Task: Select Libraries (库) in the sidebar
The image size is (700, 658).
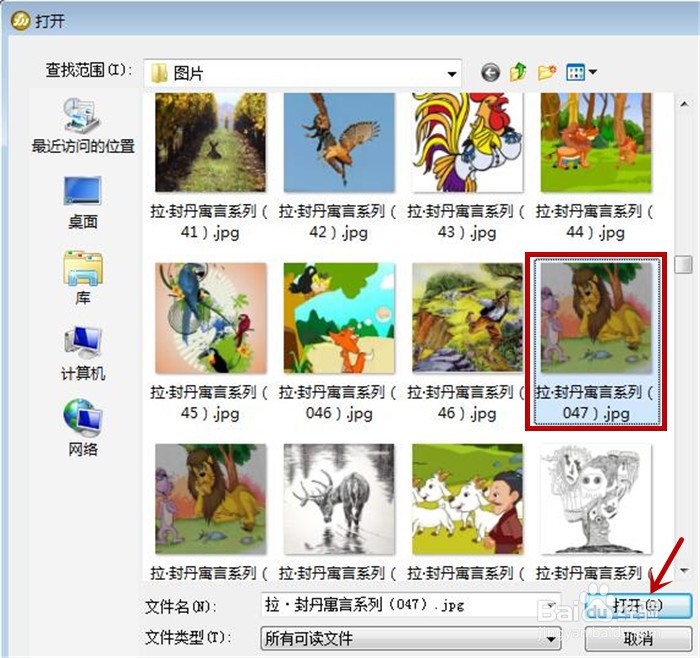Action: tap(83, 278)
